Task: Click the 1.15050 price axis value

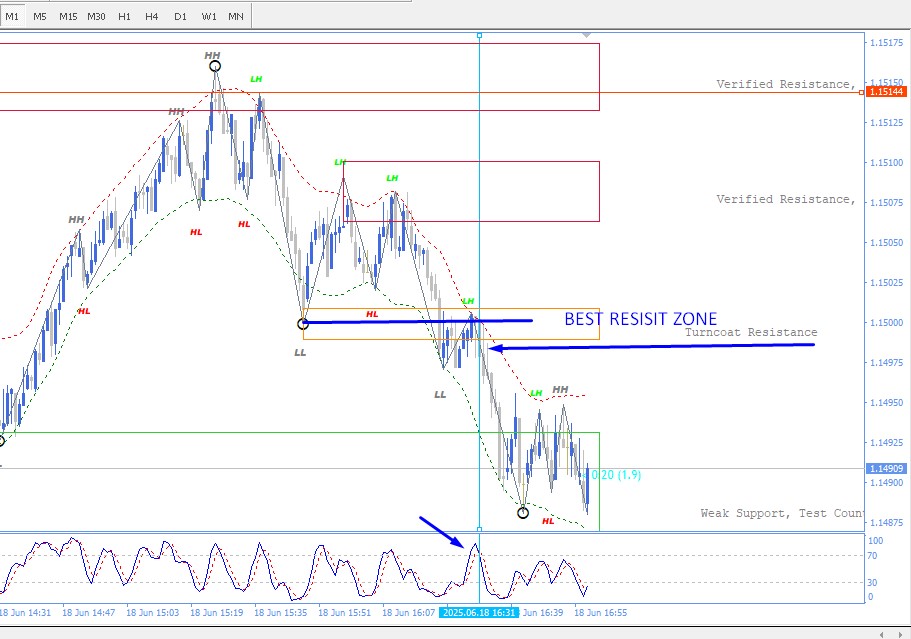Action: [x=886, y=243]
